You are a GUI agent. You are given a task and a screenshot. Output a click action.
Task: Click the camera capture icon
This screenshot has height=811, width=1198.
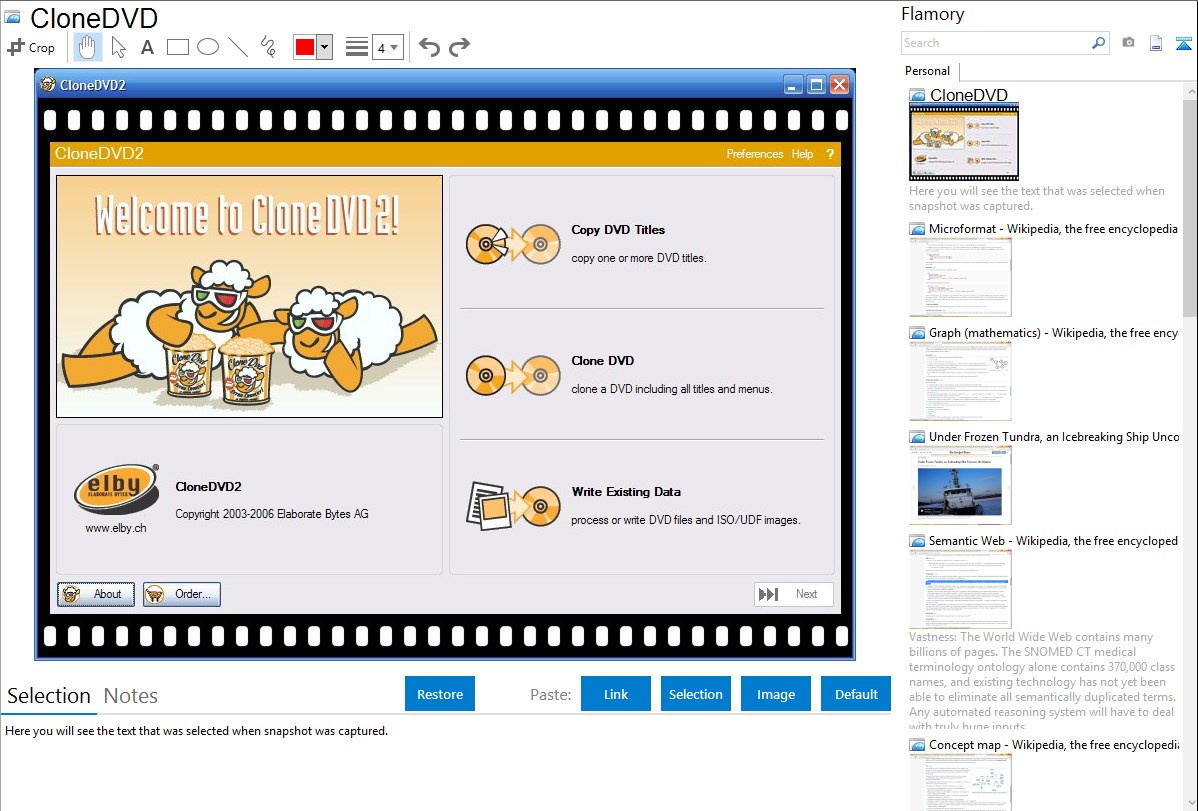tap(1128, 43)
